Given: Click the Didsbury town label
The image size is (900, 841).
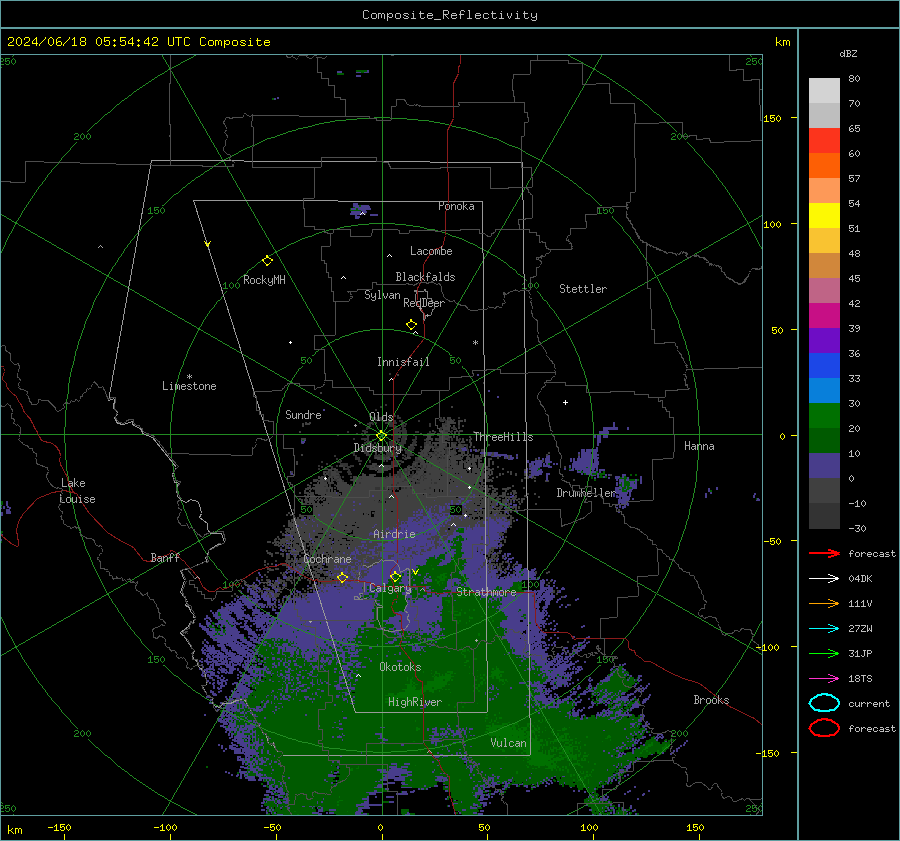Looking at the screenshot, I should click(377, 448).
